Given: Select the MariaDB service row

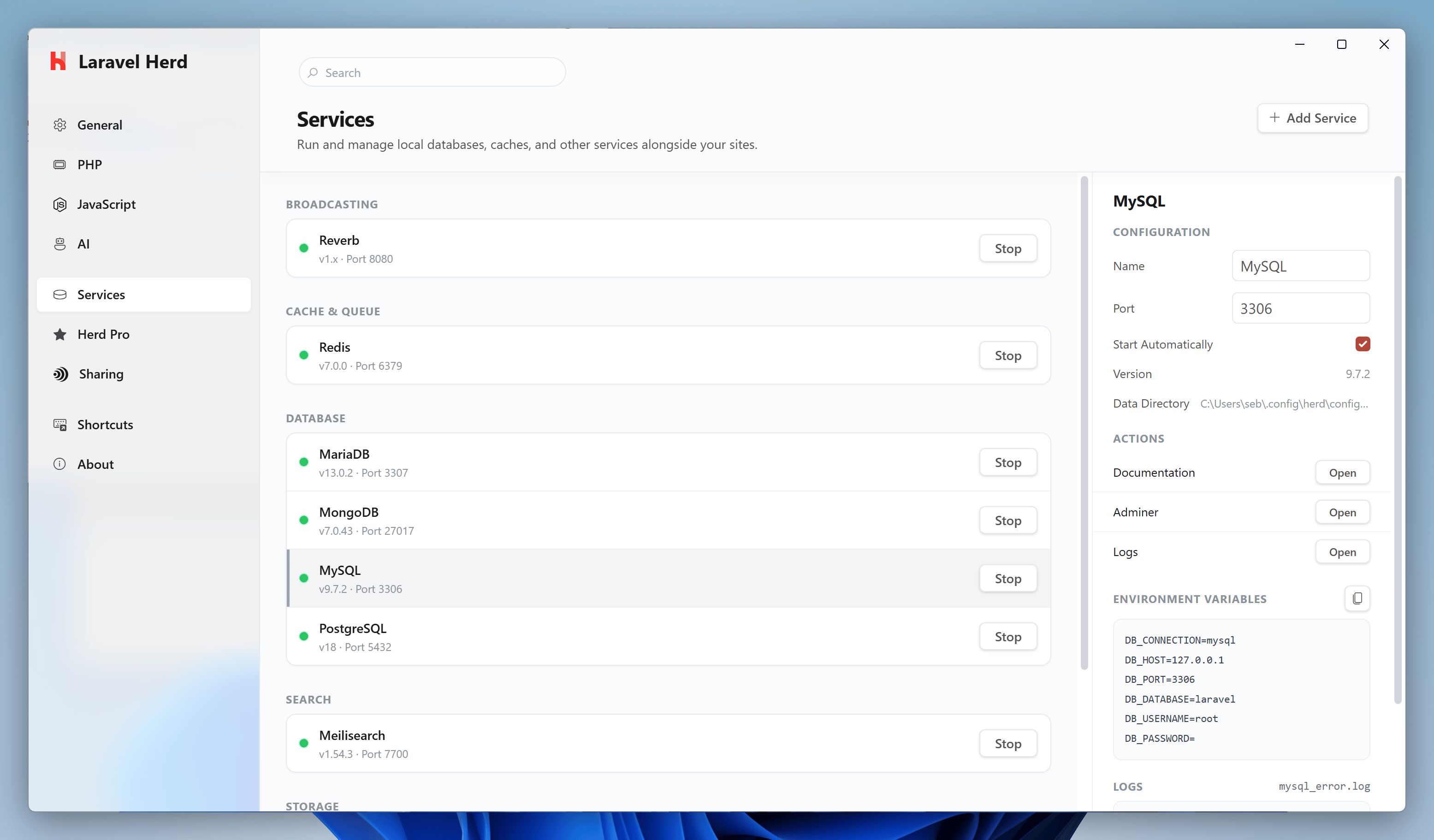Looking at the screenshot, I should click(x=668, y=462).
